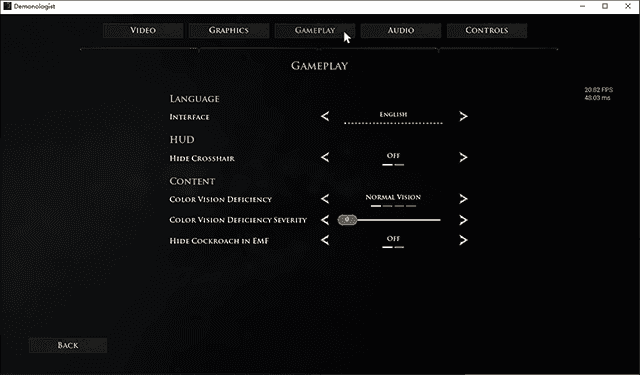Click right arrow for Hide Cockroach in EMF
The height and width of the screenshot is (375, 640).
click(x=463, y=240)
